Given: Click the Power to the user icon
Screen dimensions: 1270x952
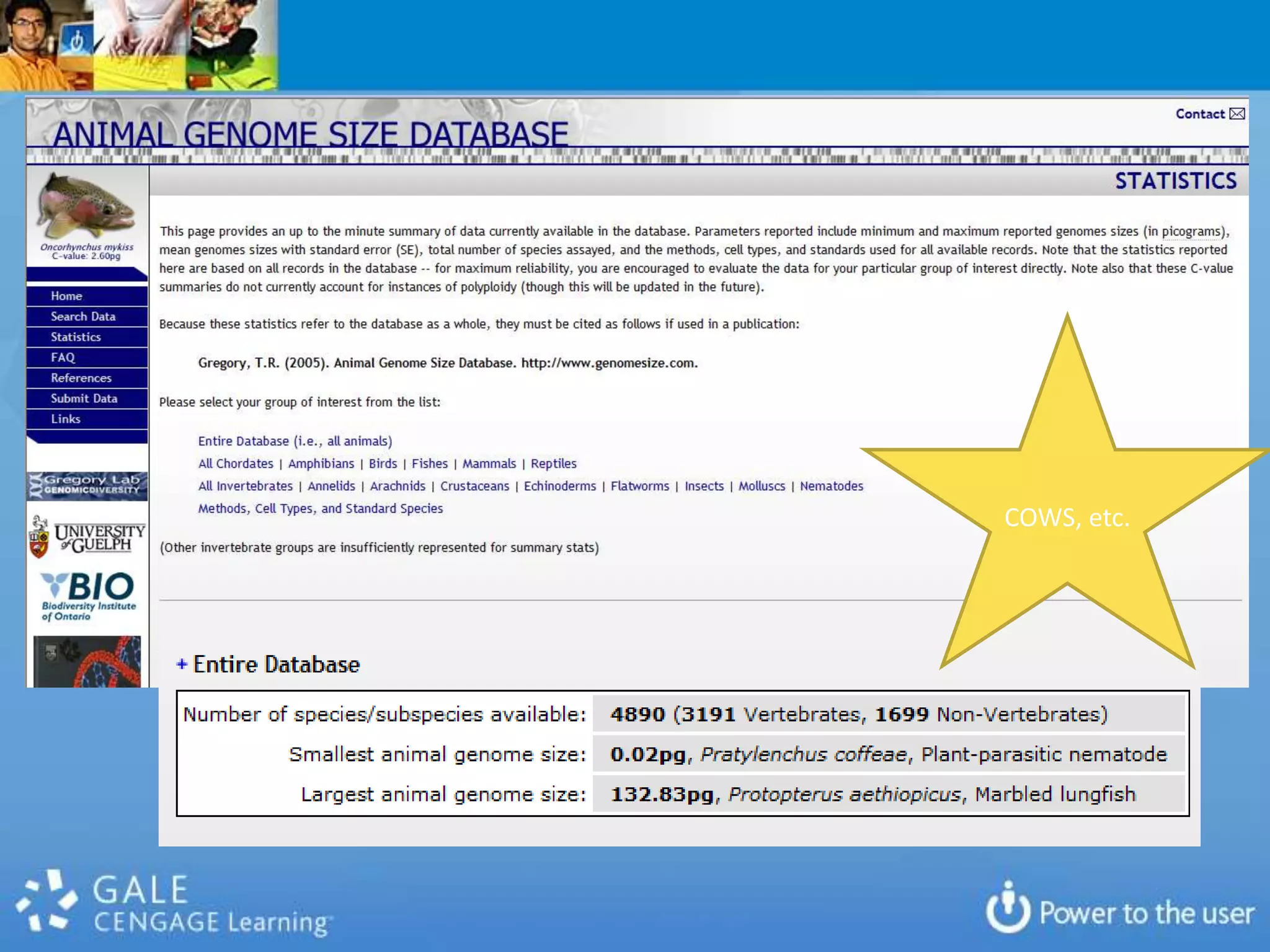Looking at the screenshot, I should tap(1008, 909).
